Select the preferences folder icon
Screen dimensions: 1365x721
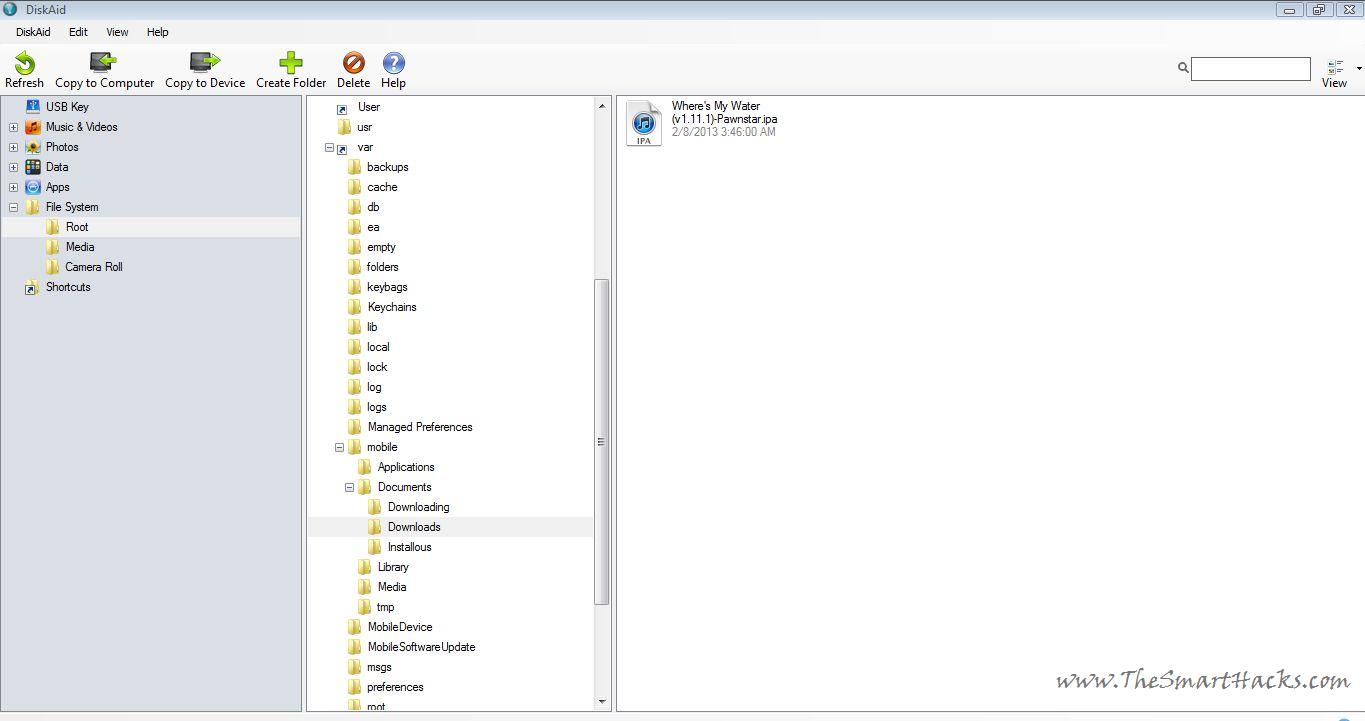pos(354,687)
